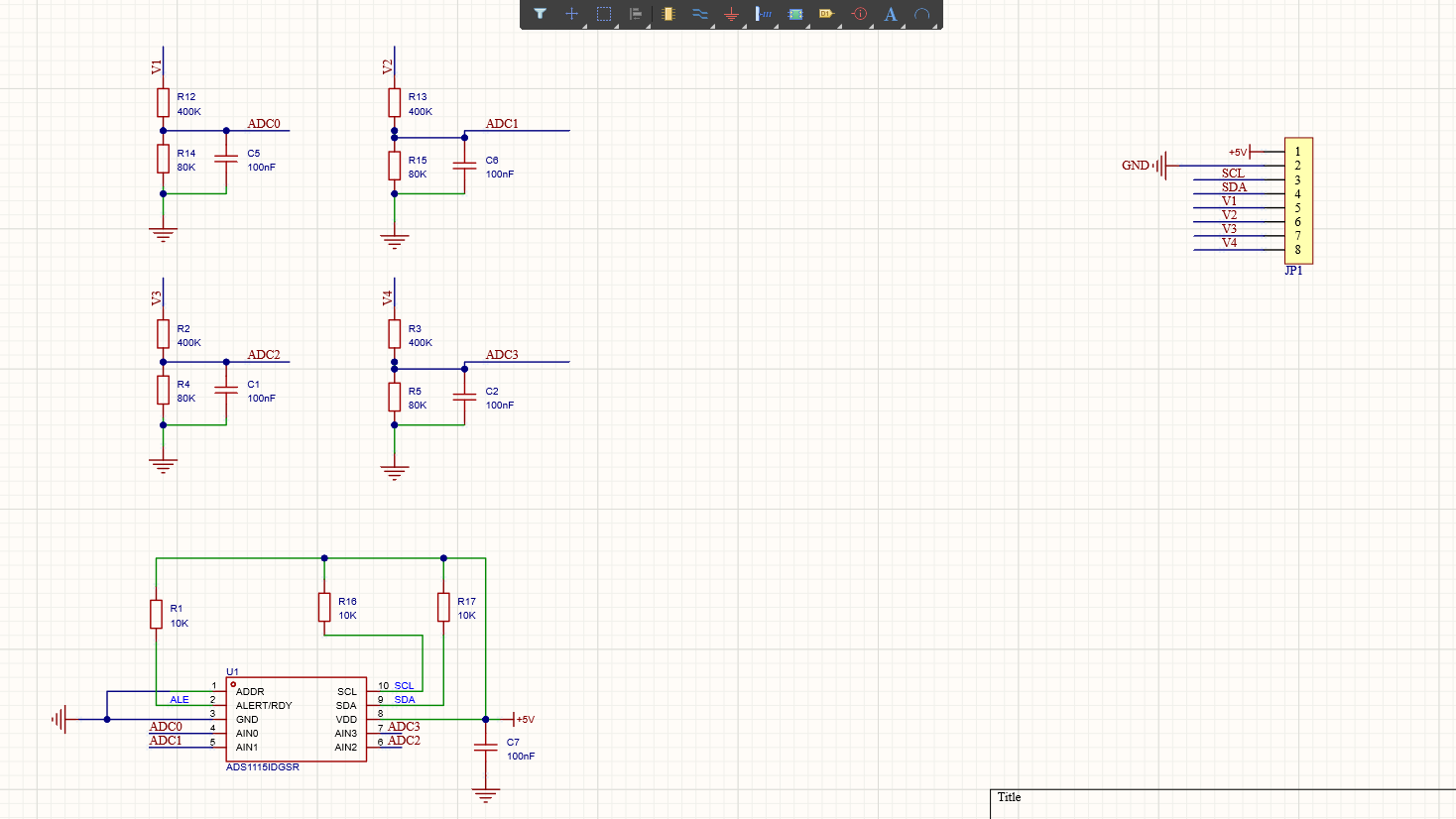Select resistor R2 symbol
Screen dimensions: 1456x819
pyautogui.click(x=164, y=334)
